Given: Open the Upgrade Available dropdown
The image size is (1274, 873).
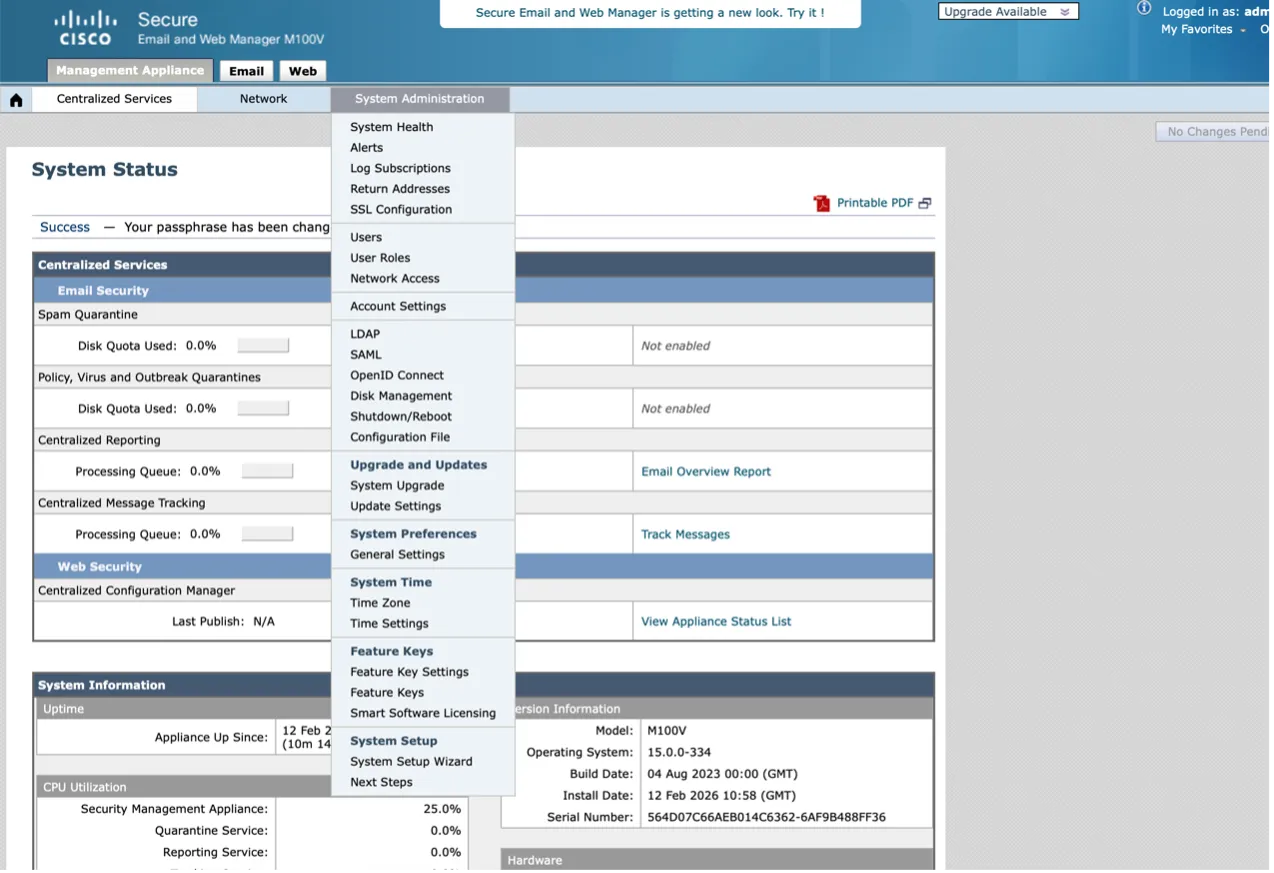Looking at the screenshot, I should (1007, 12).
